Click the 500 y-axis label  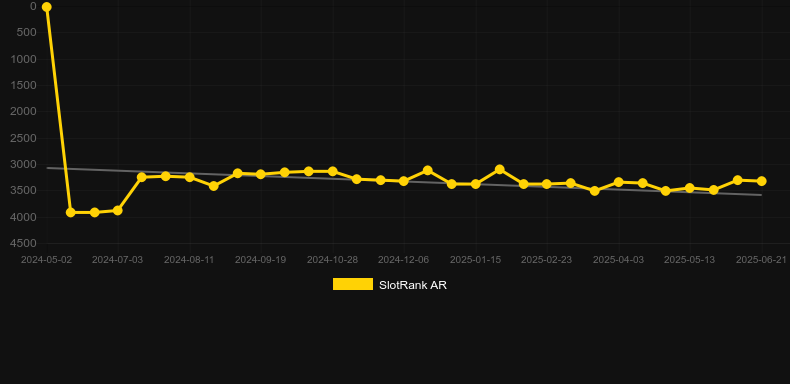pos(26,33)
